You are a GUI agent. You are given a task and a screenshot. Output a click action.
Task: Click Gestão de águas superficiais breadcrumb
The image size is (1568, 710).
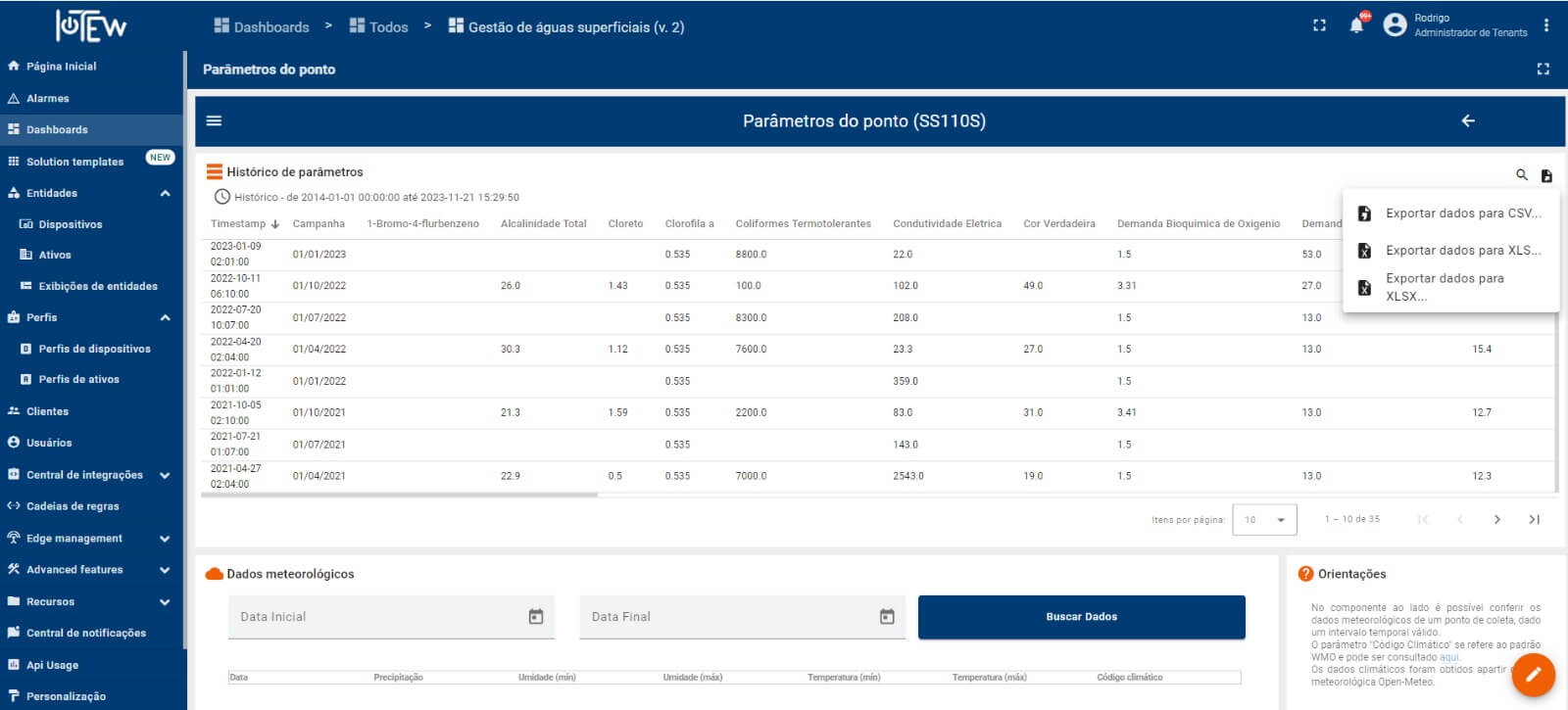tap(566, 26)
